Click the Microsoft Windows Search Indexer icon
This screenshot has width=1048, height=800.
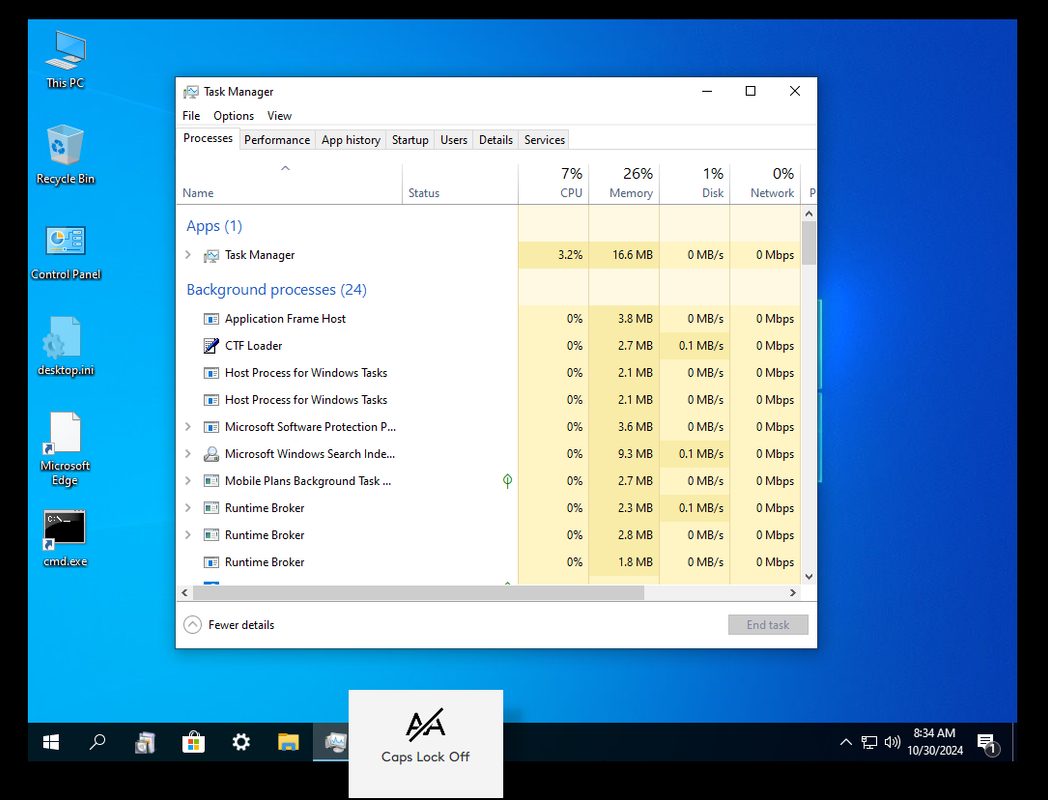[x=211, y=454]
